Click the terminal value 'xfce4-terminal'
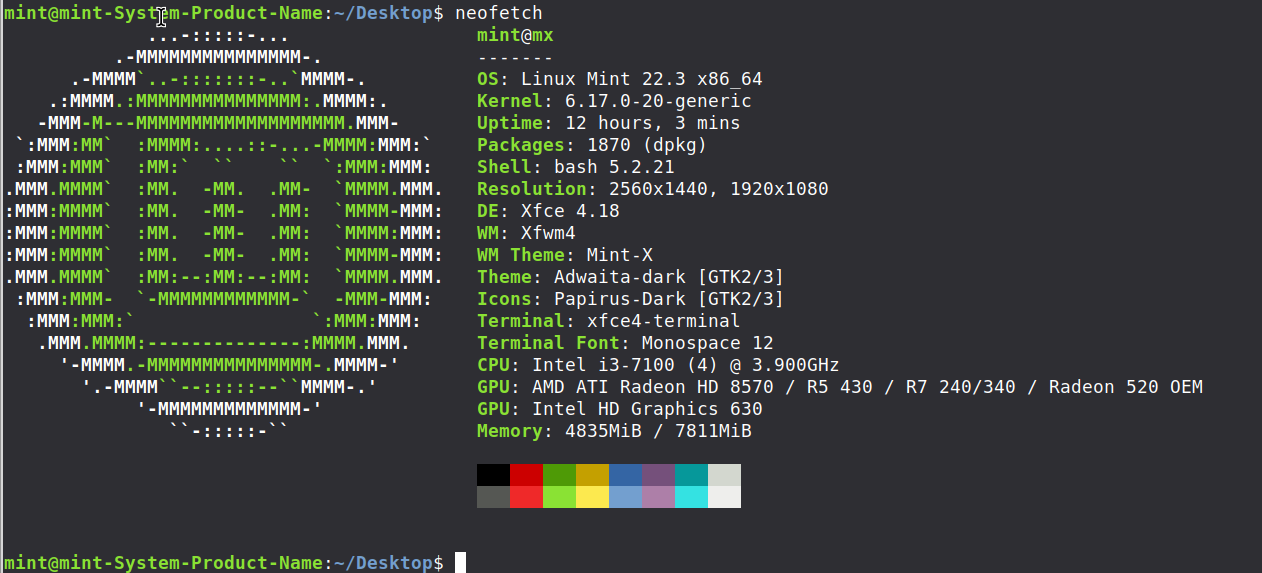Screen dimensions: 1262x573 (x=664, y=321)
